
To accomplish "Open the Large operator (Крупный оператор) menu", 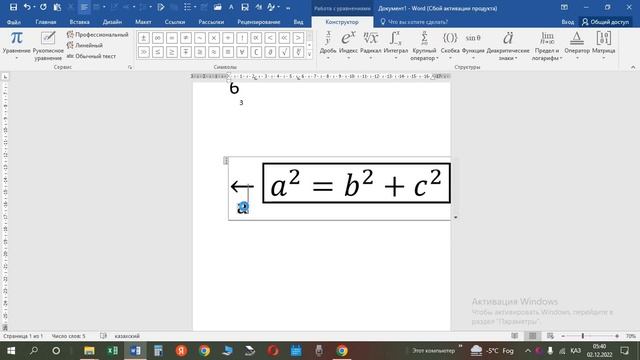I will (x=424, y=46).
